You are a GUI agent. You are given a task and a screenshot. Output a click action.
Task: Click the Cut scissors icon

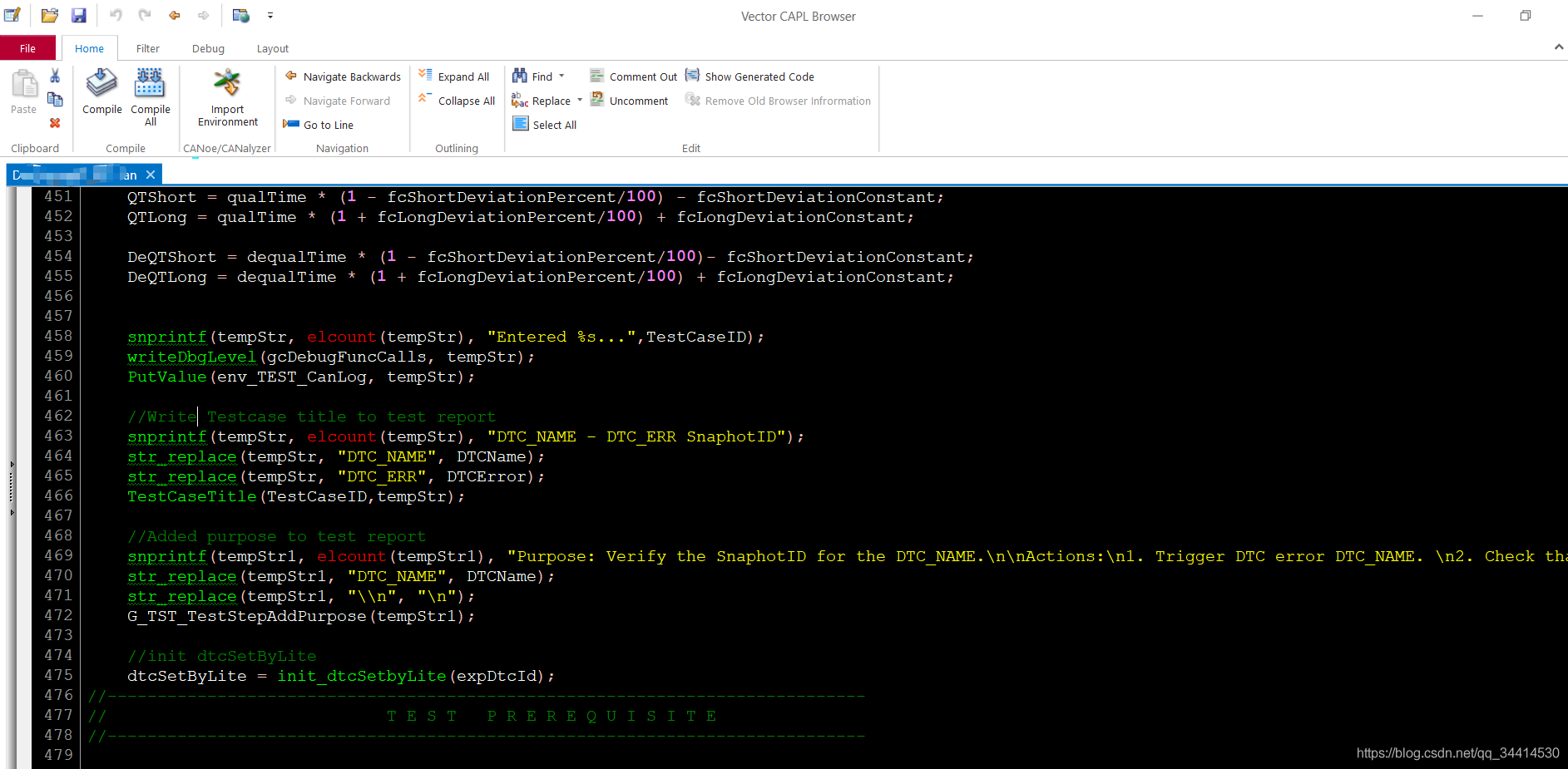(x=55, y=76)
